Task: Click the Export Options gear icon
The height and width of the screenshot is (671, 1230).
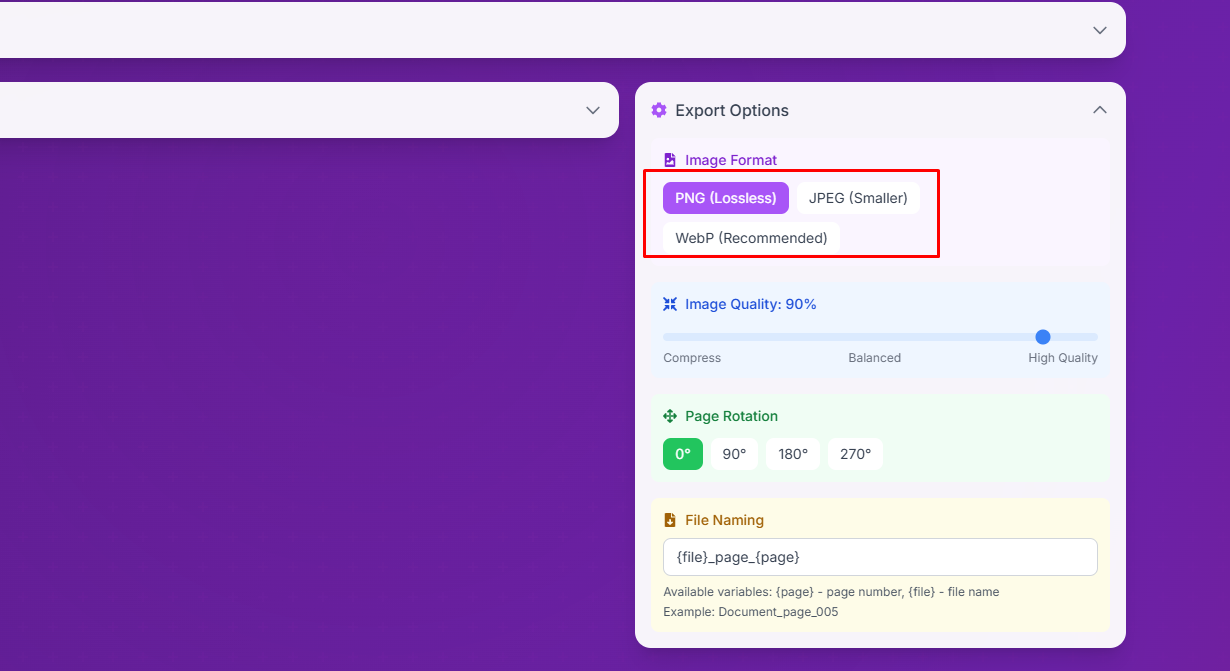Action: click(x=658, y=110)
